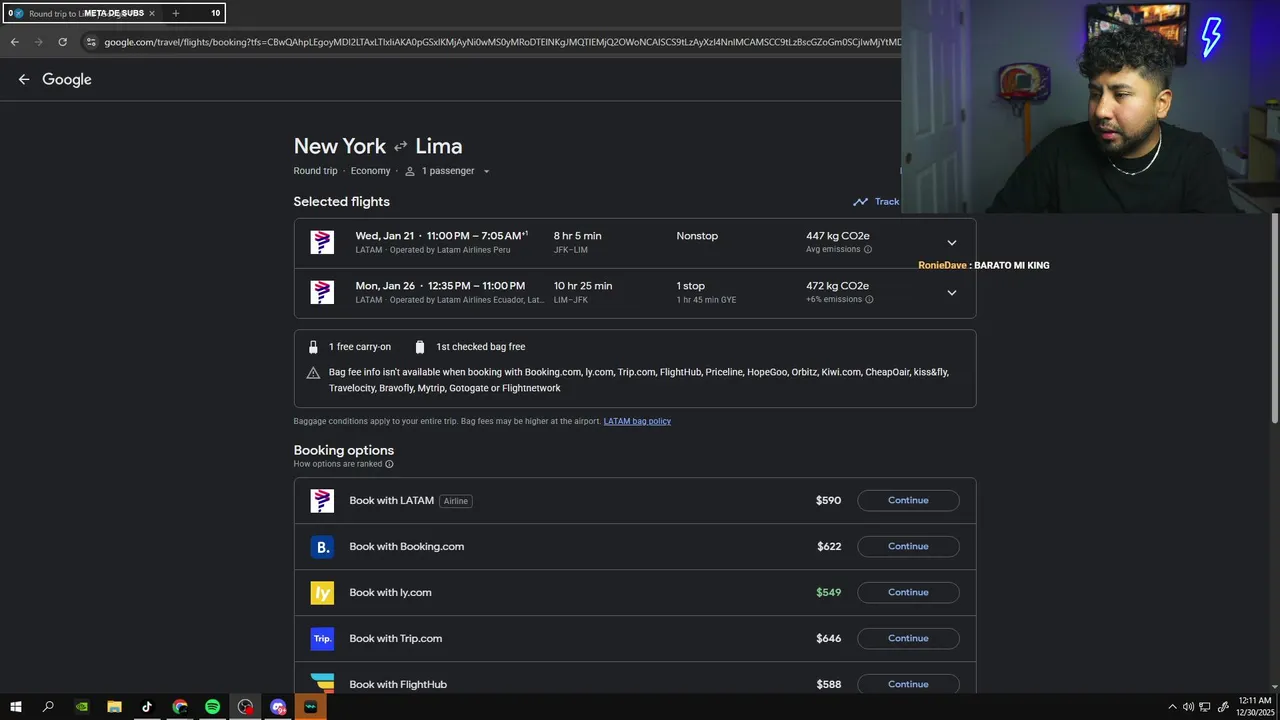This screenshot has height=720, width=1280.
Task: Continue booking with LATAM for $590
Action: point(908,501)
